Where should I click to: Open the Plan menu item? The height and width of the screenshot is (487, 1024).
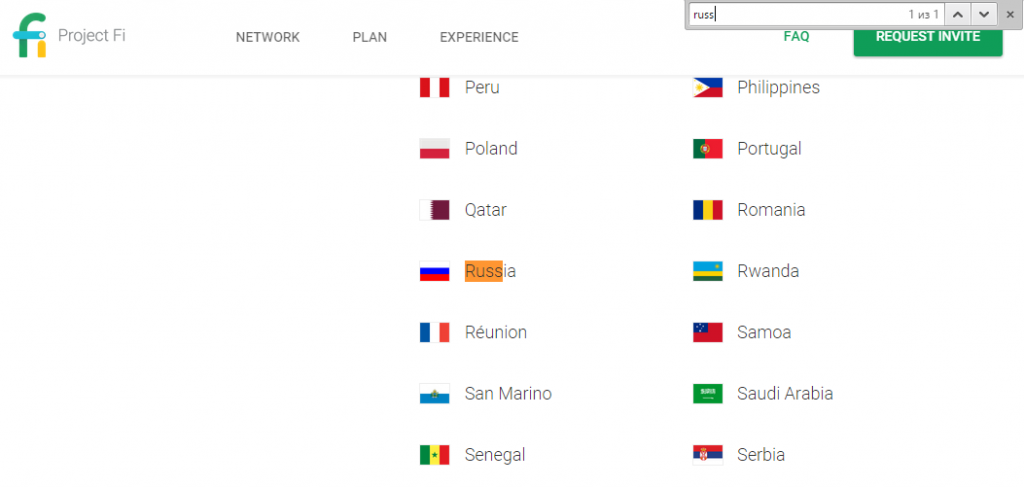tap(370, 38)
